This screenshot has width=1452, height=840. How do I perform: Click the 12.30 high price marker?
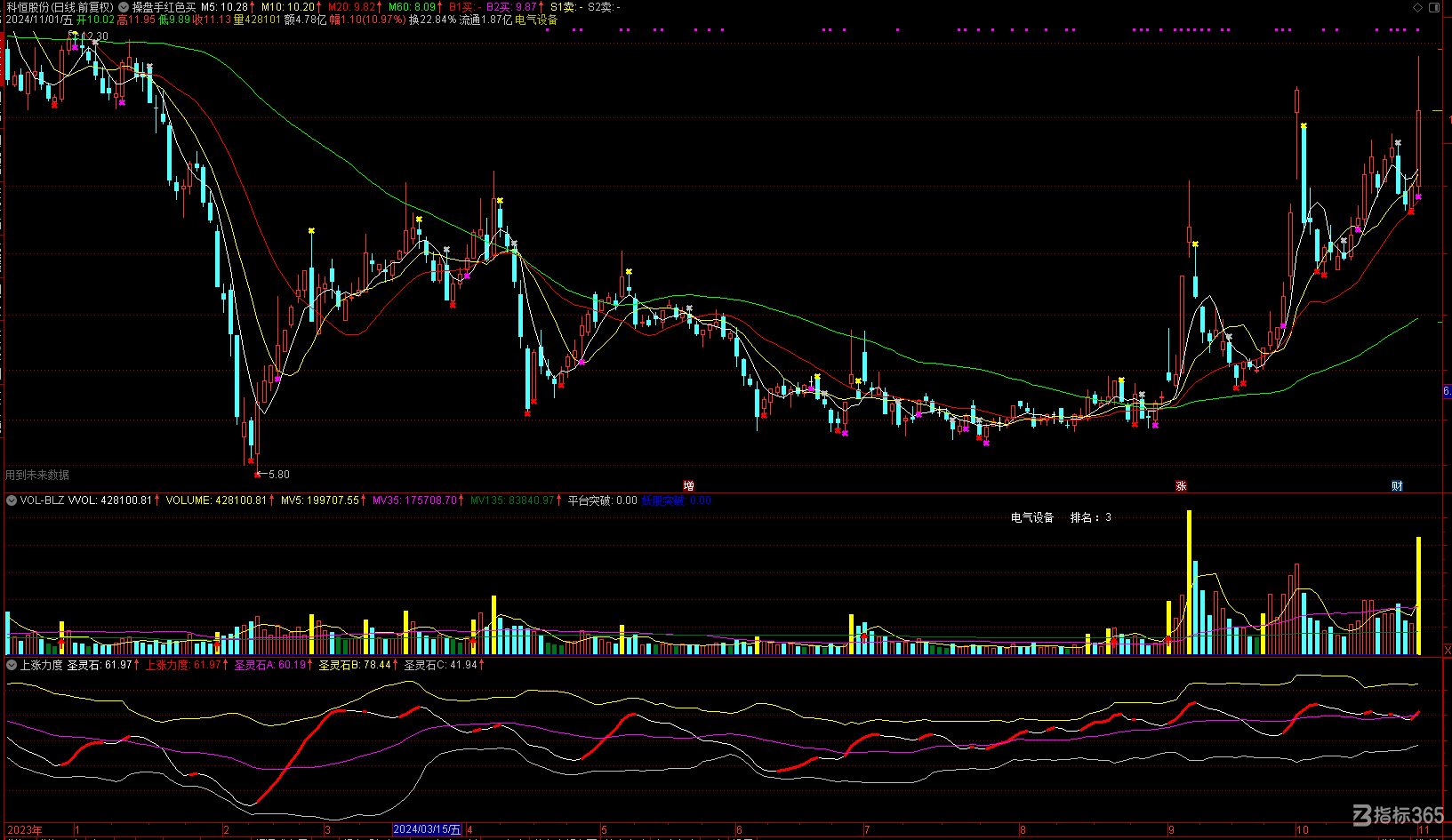pos(94,36)
